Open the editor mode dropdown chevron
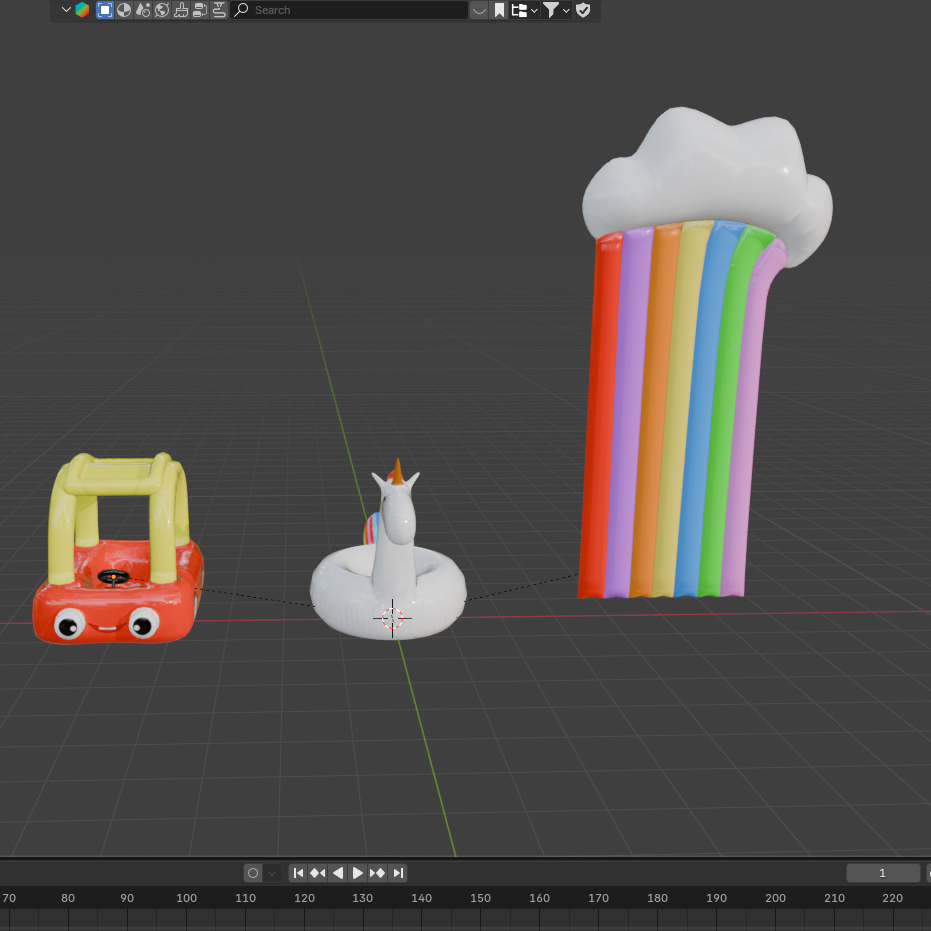This screenshot has width=931, height=931. 66,10
